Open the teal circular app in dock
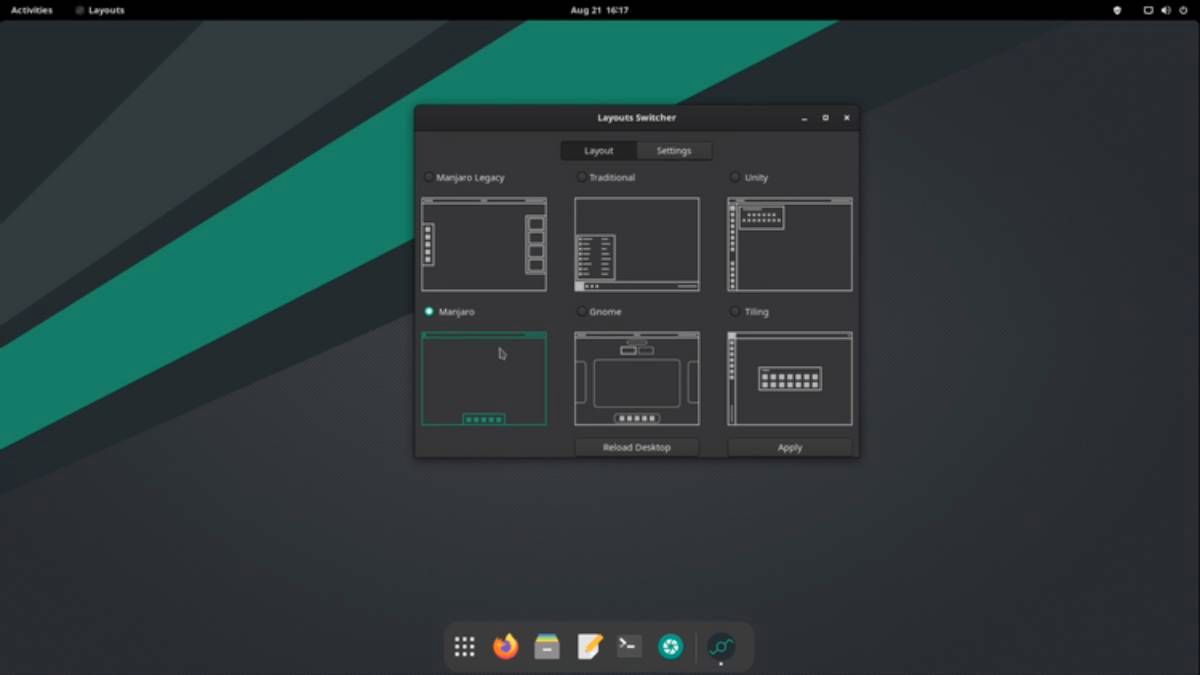The height and width of the screenshot is (675, 1200). pos(670,647)
